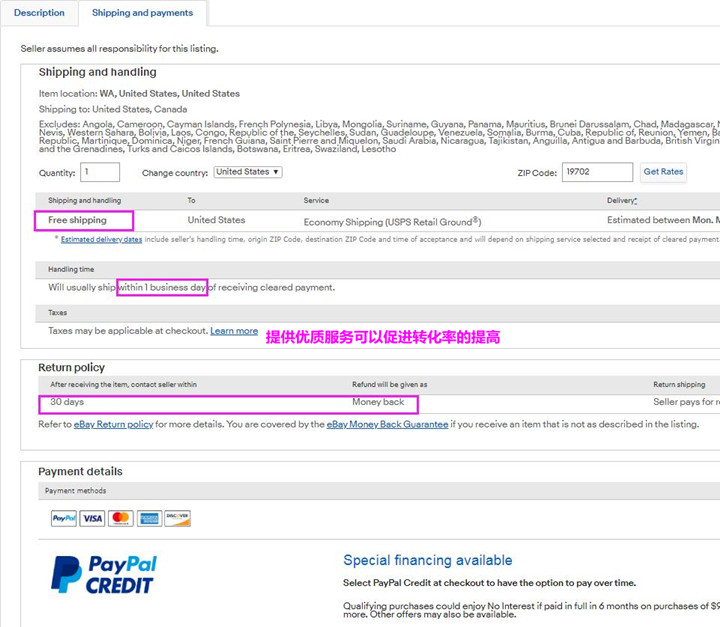Click the 30 days return period cell

67,402
